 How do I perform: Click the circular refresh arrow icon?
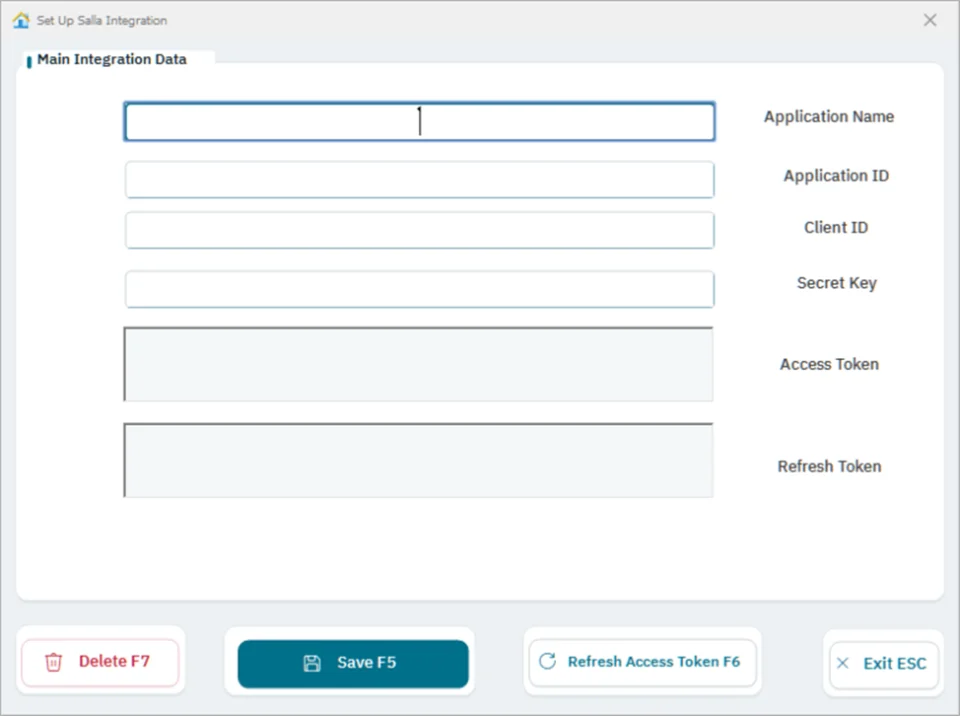point(547,661)
